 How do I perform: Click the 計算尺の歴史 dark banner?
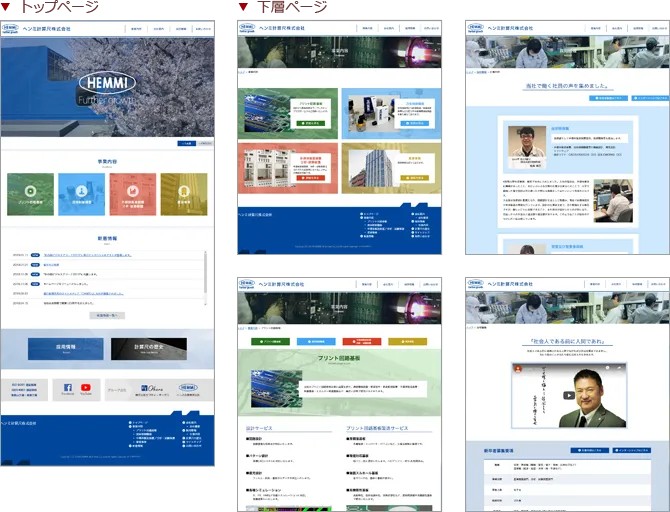[x=149, y=348]
